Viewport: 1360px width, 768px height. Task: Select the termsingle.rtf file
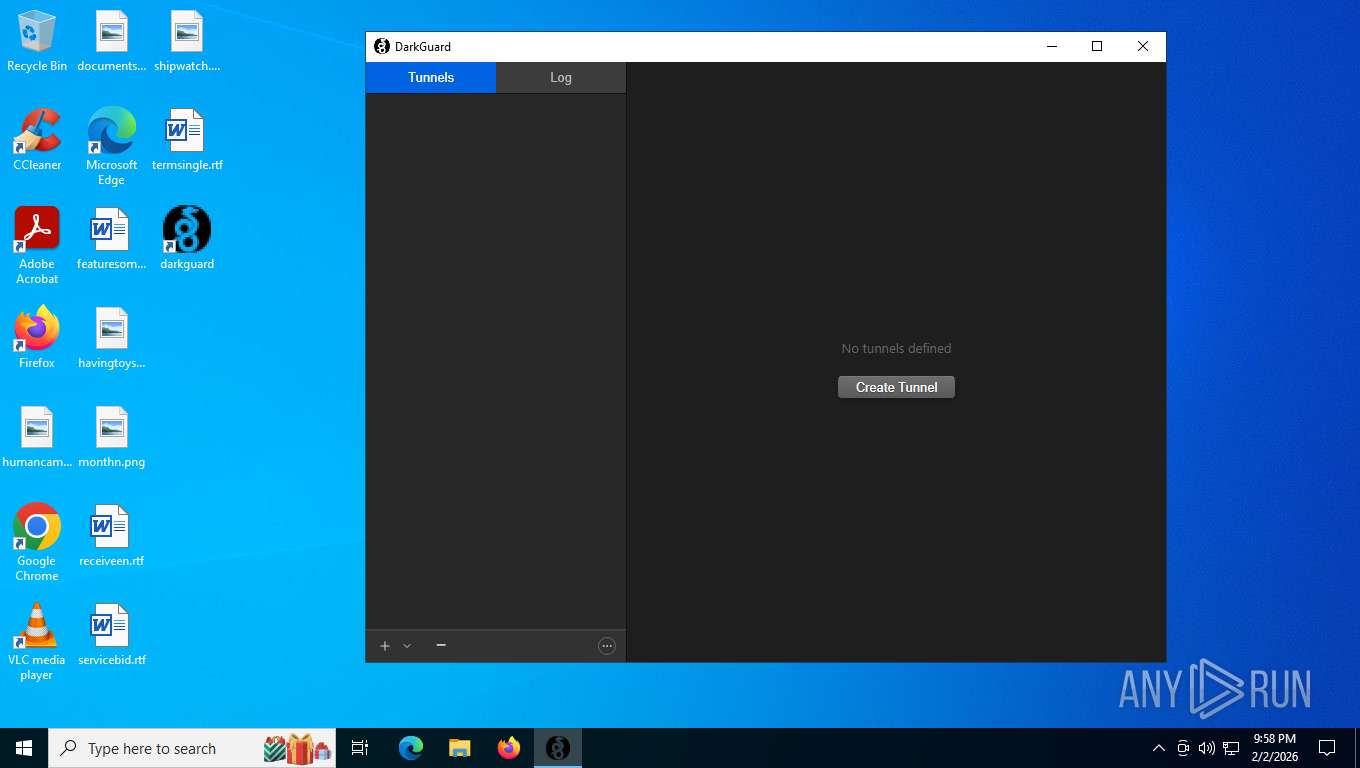(x=187, y=140)
